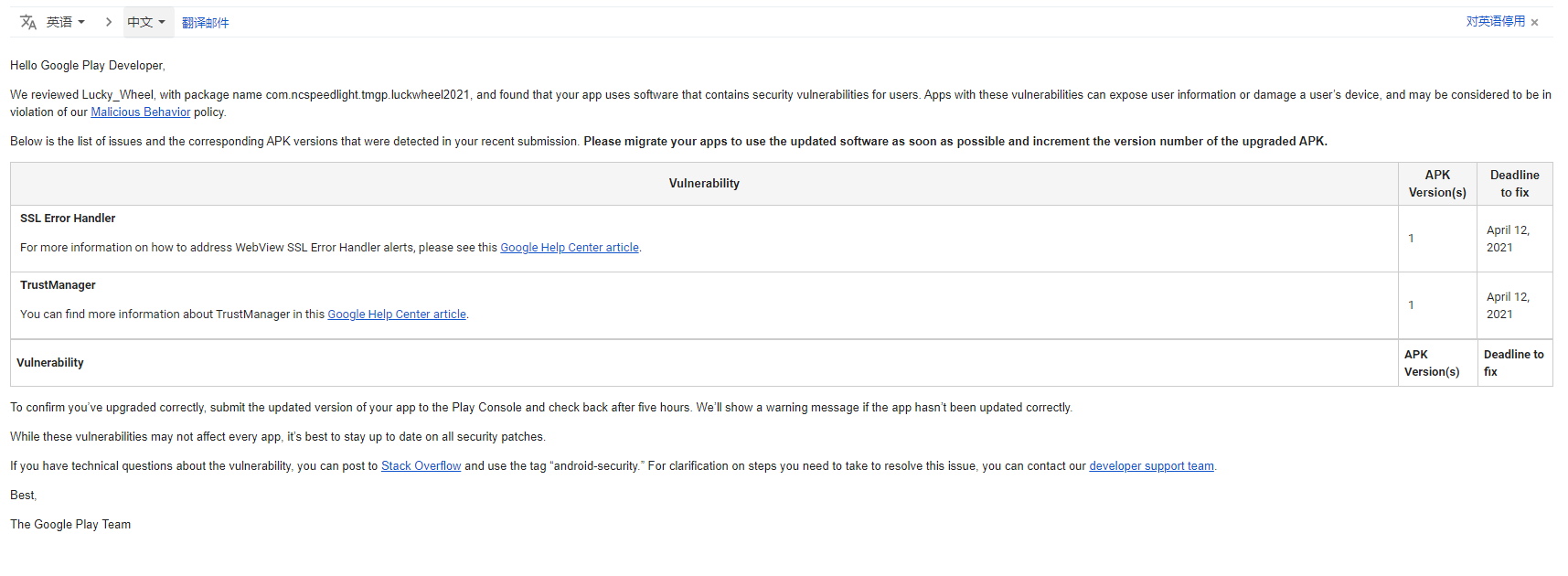Click the bold SSL Error Handler heading
1568x576 pixels.
tap(68, 219)
